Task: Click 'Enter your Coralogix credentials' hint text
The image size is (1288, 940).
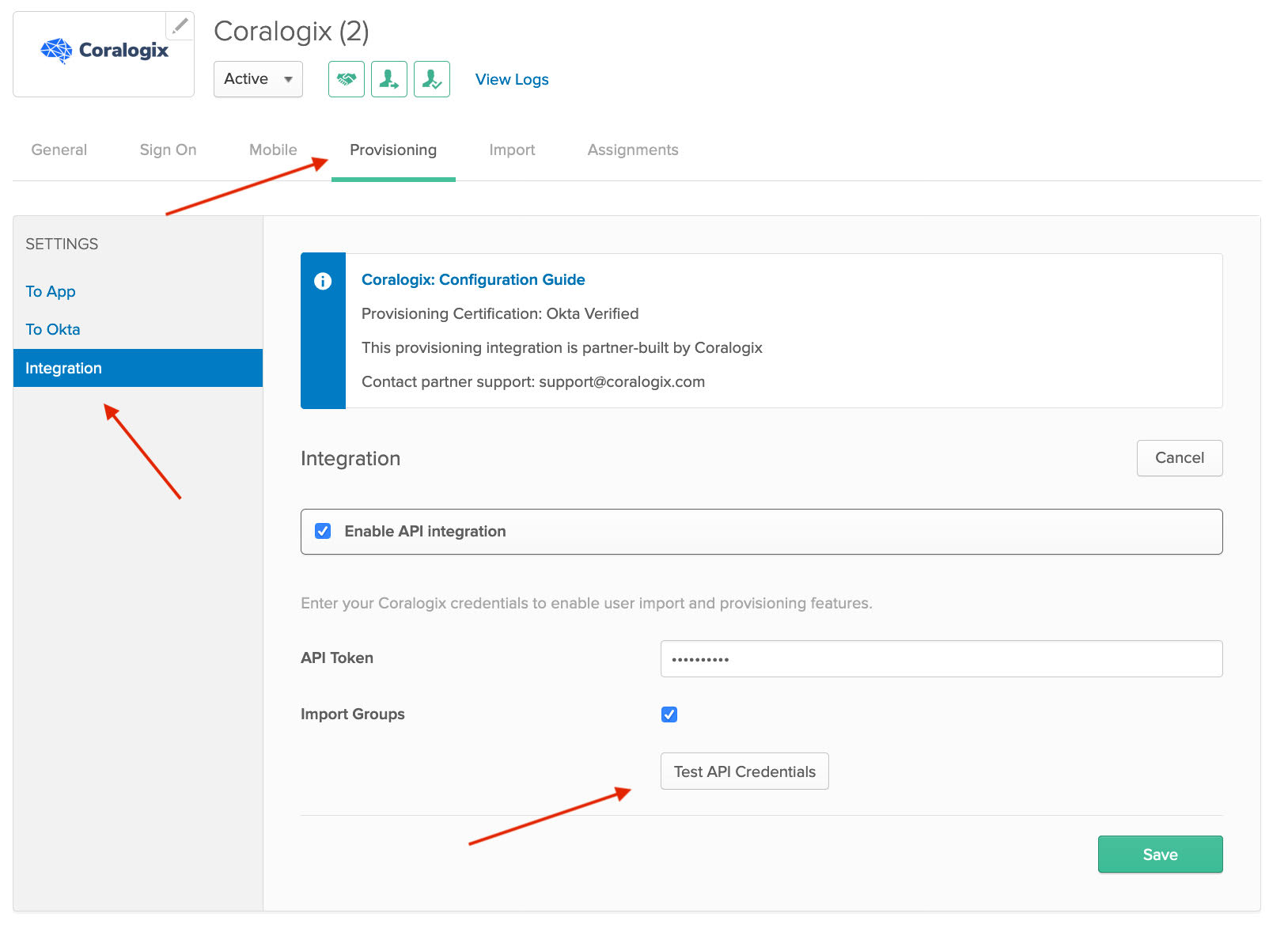Action: coord(586,603)
